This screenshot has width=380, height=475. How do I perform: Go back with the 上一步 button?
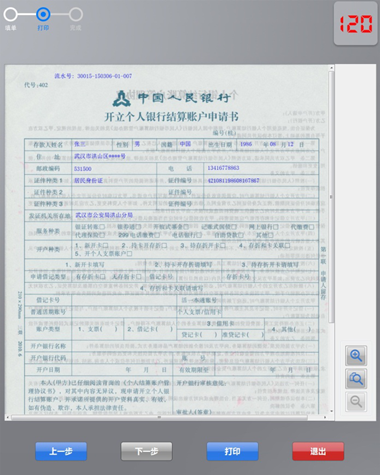(x=61, y=451)
